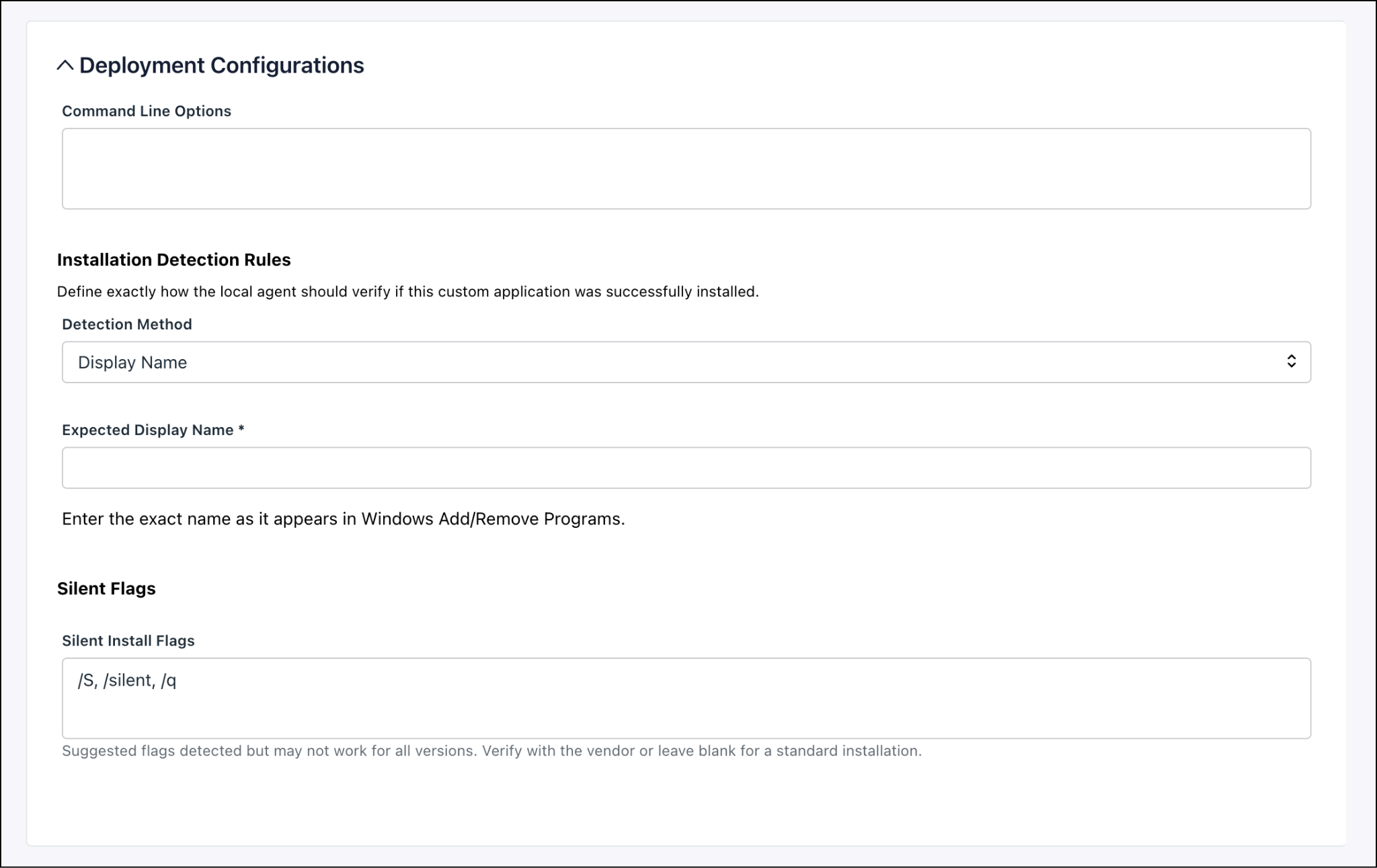Click the /S, /silent, /q text
The width and height of the screenshot is (1377, 868).
point(127,680)
